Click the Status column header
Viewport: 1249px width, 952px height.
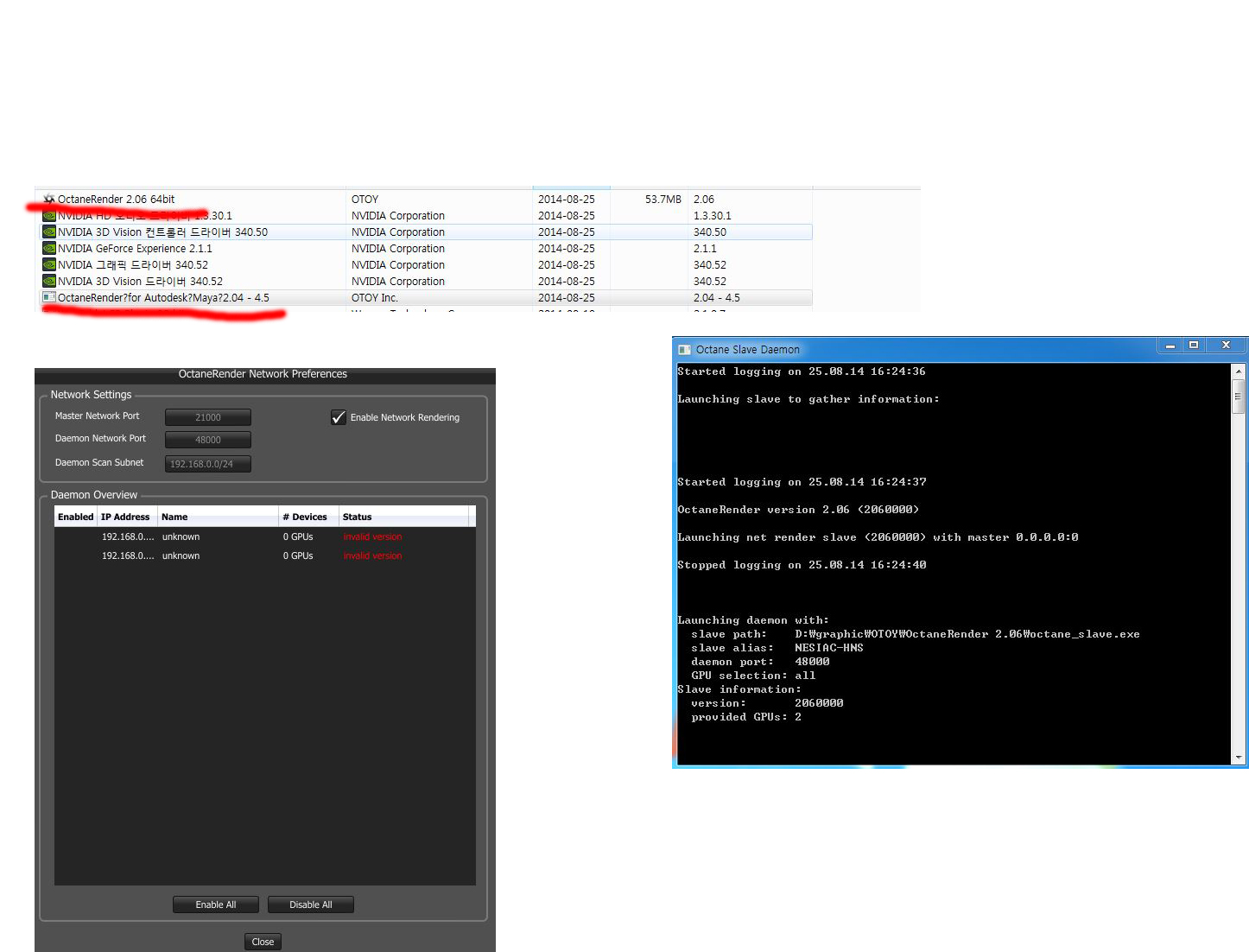click(x=403, y=517)
